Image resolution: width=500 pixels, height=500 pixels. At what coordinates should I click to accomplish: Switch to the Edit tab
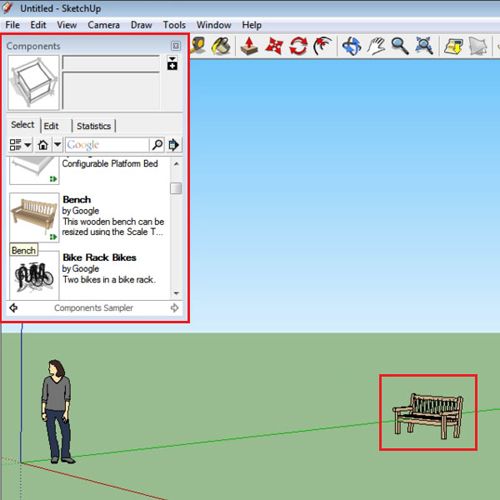[x=51, y=126]
